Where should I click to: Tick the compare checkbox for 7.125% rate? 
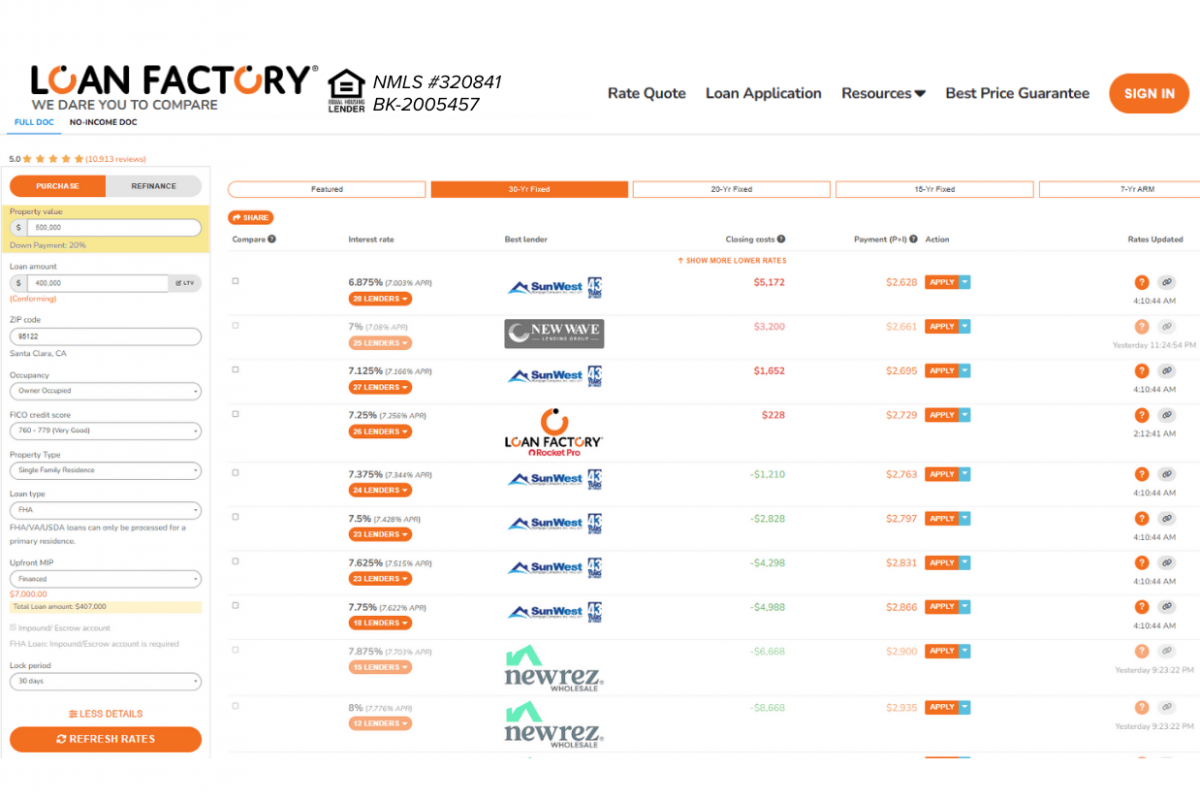[236, 369]
